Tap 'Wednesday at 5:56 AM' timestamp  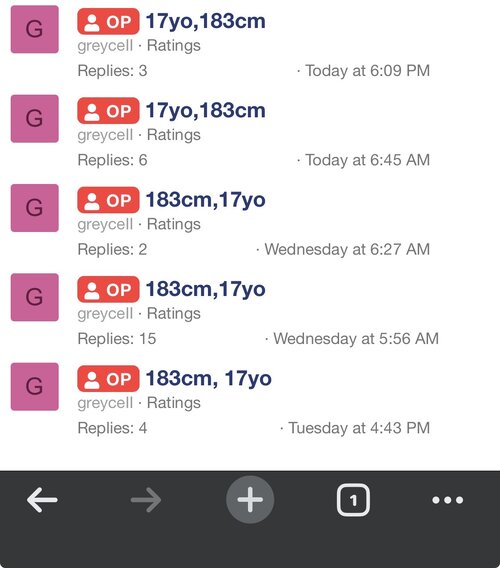point(356,339)
